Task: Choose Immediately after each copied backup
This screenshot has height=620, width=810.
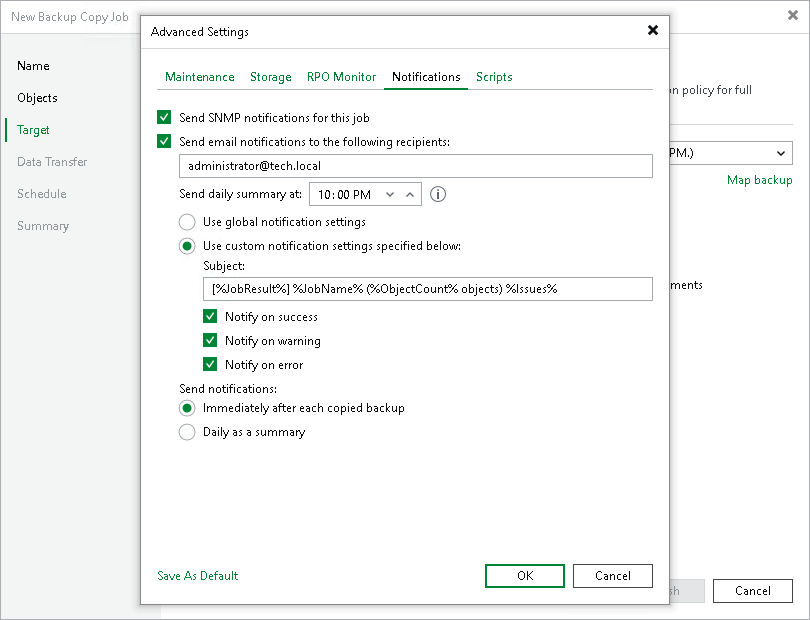Action: 187,408
